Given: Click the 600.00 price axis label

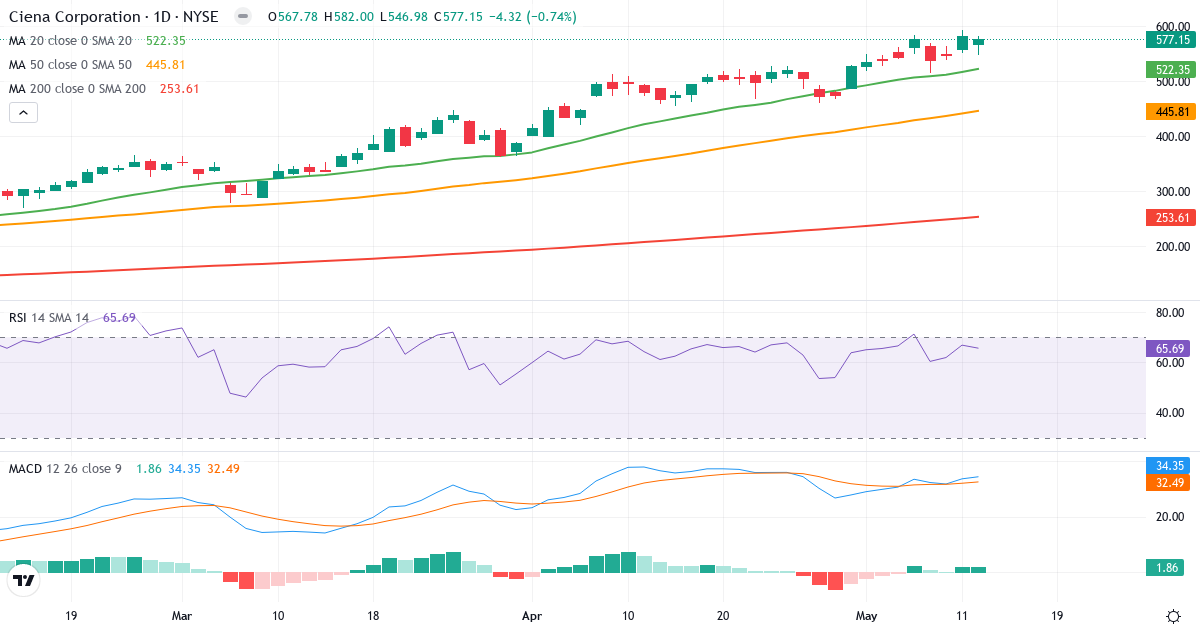Looking at the screenshot, I should [x=1172, y=27].
